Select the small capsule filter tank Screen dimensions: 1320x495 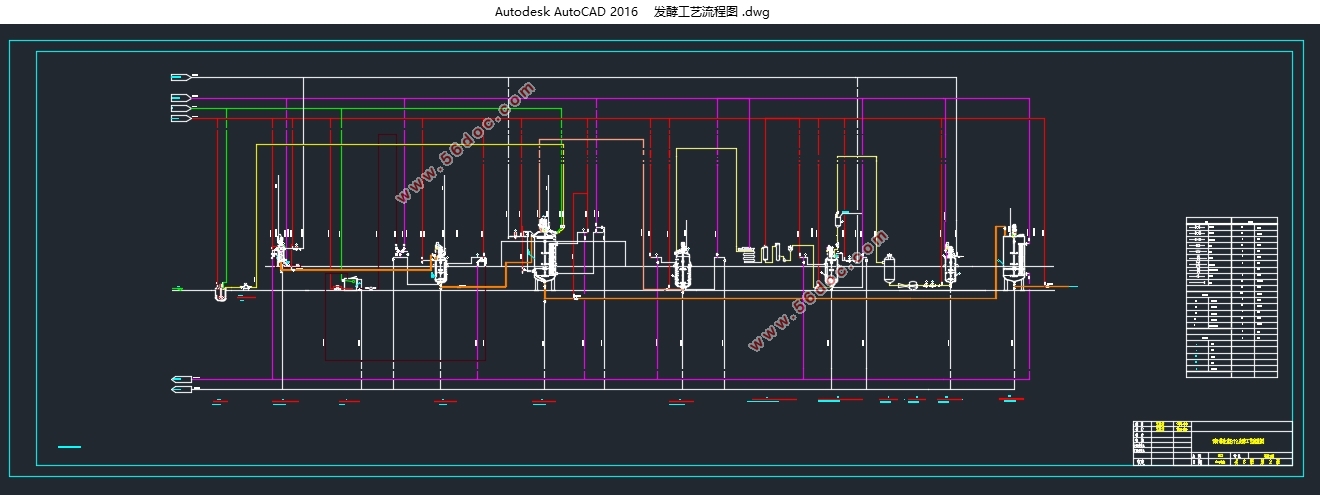887,269
